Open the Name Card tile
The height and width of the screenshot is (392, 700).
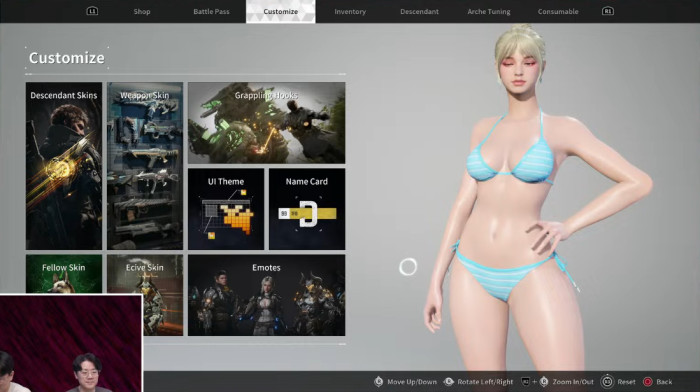[x=307, y=209]
